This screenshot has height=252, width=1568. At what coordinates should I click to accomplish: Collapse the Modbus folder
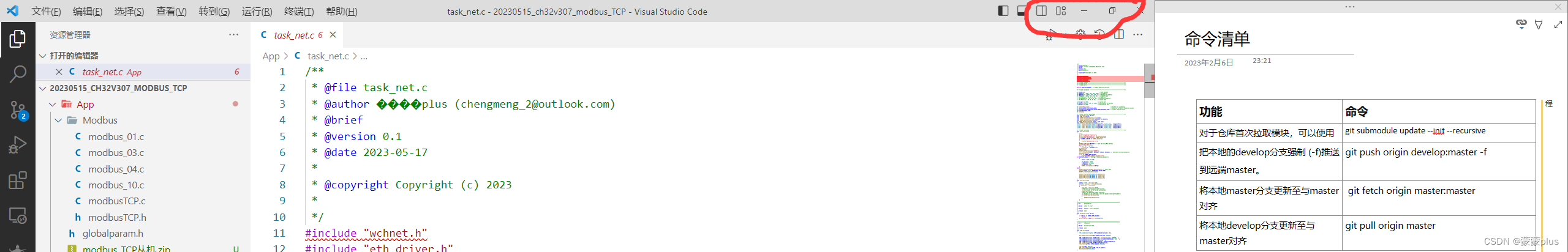point(58,120)
